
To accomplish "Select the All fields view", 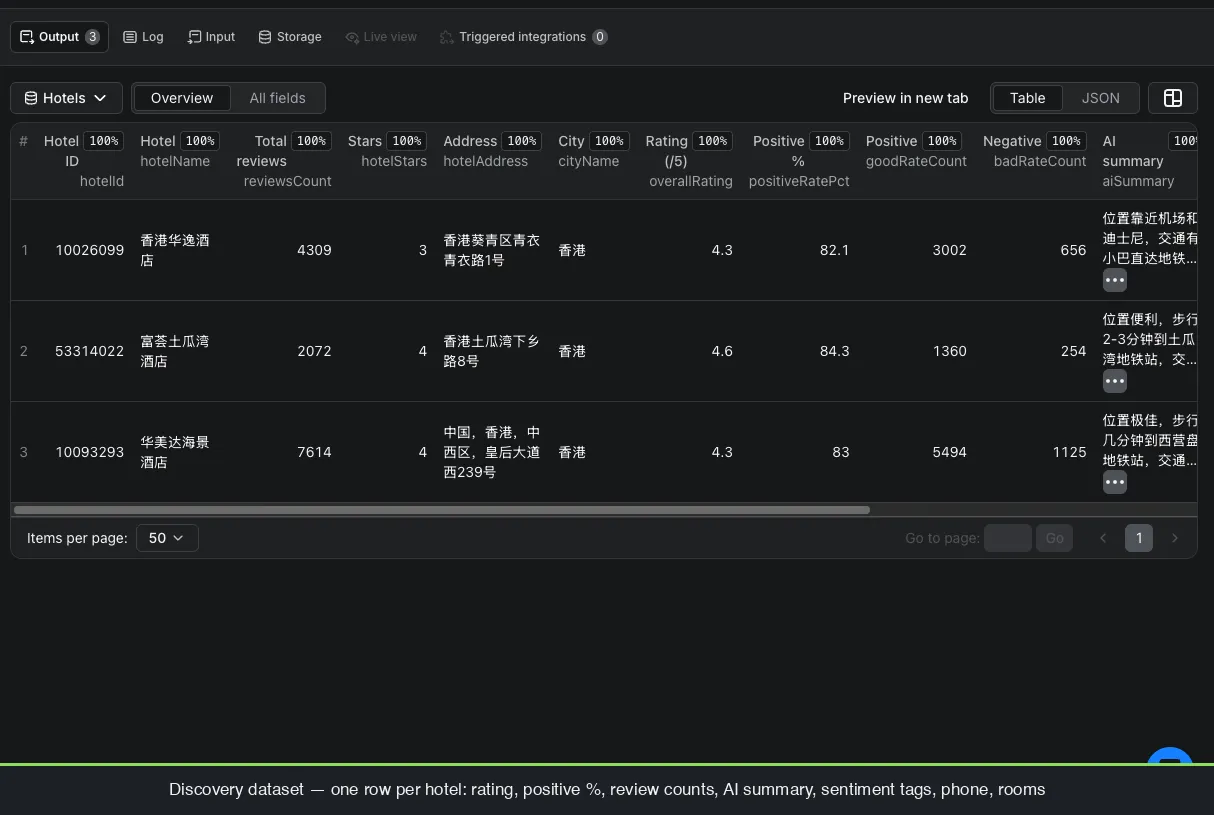I will (277, 98).
